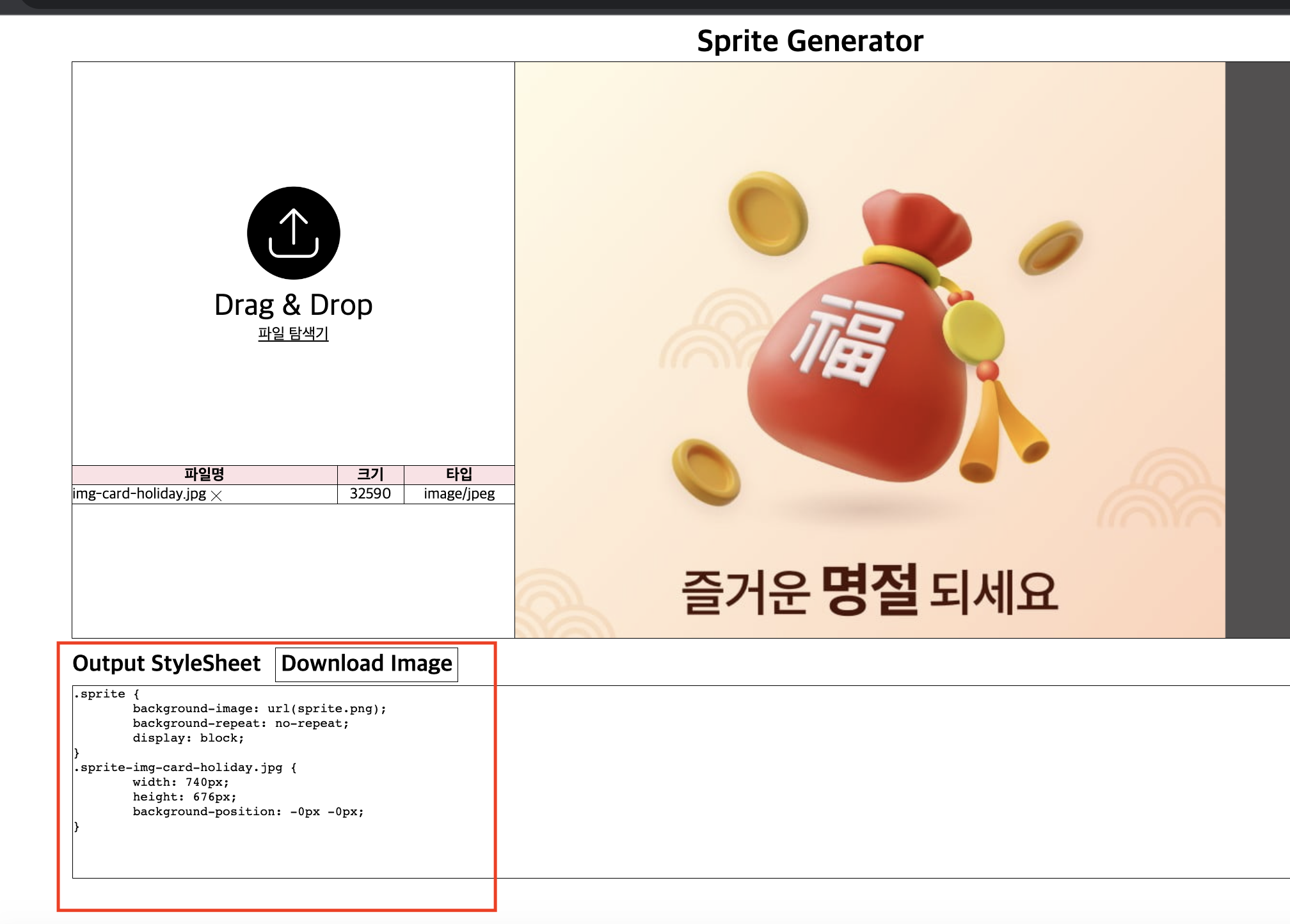This screenshot has height=924, width=1290.
Task: Open the 파일 탐색기 file explorer link
Action: (x=292, y=335)
